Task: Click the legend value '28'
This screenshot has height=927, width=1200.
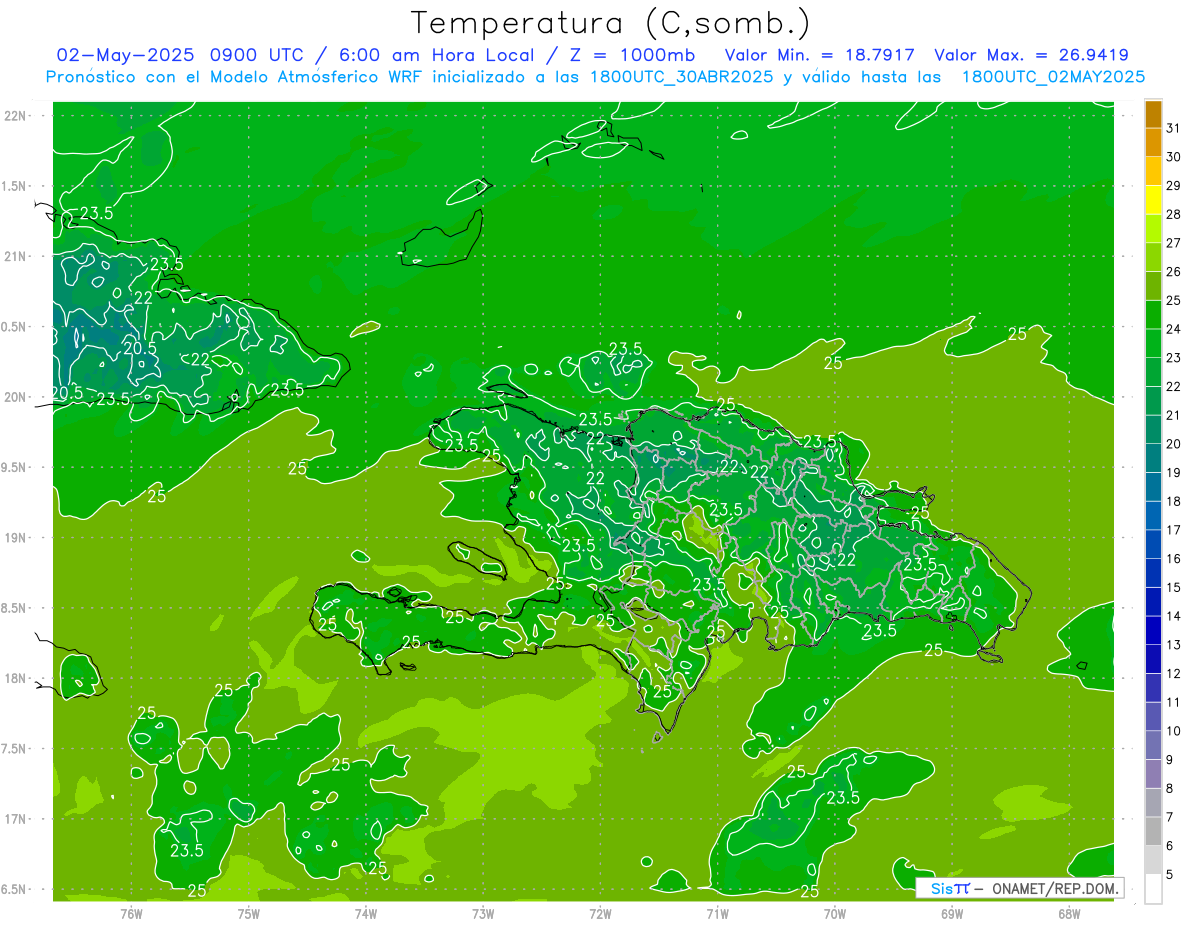Action: (1173, 214)
